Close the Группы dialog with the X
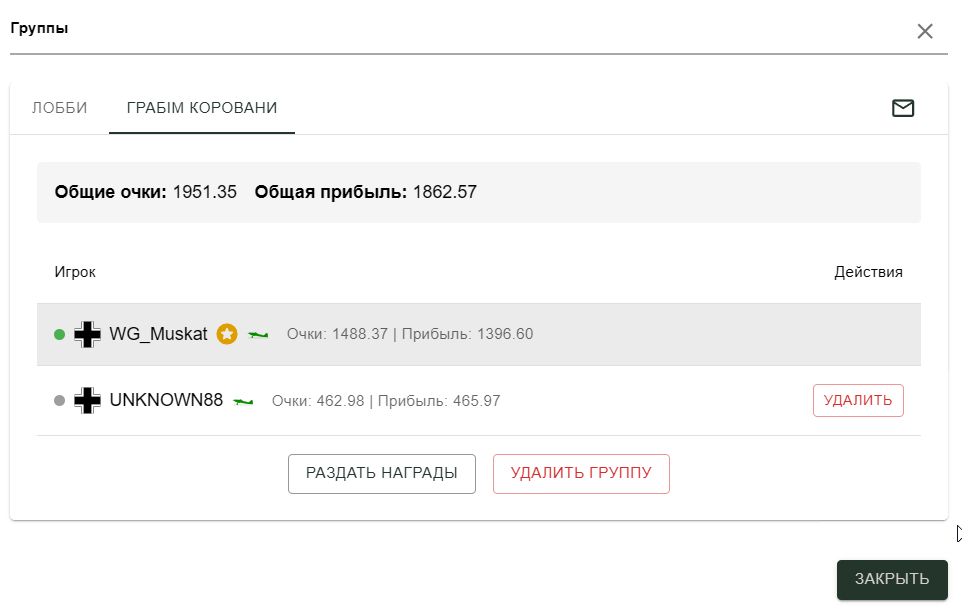The height and width of the screenshot is (610, 962). point(925,31)
